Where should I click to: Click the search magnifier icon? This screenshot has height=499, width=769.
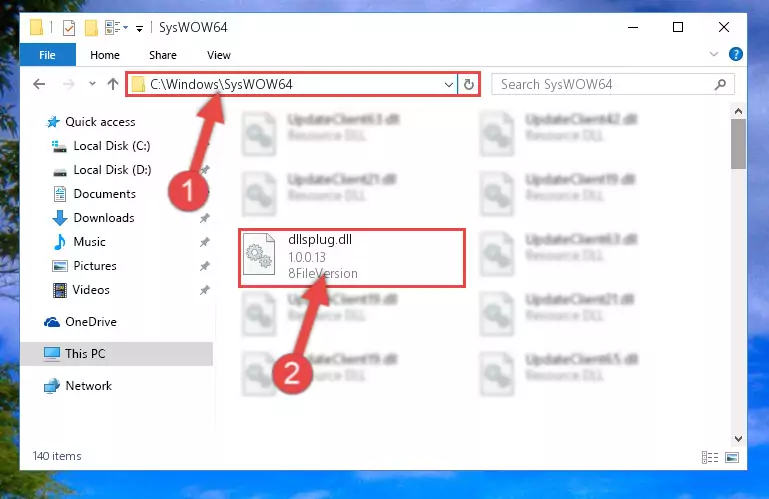(x=720, y=84)
